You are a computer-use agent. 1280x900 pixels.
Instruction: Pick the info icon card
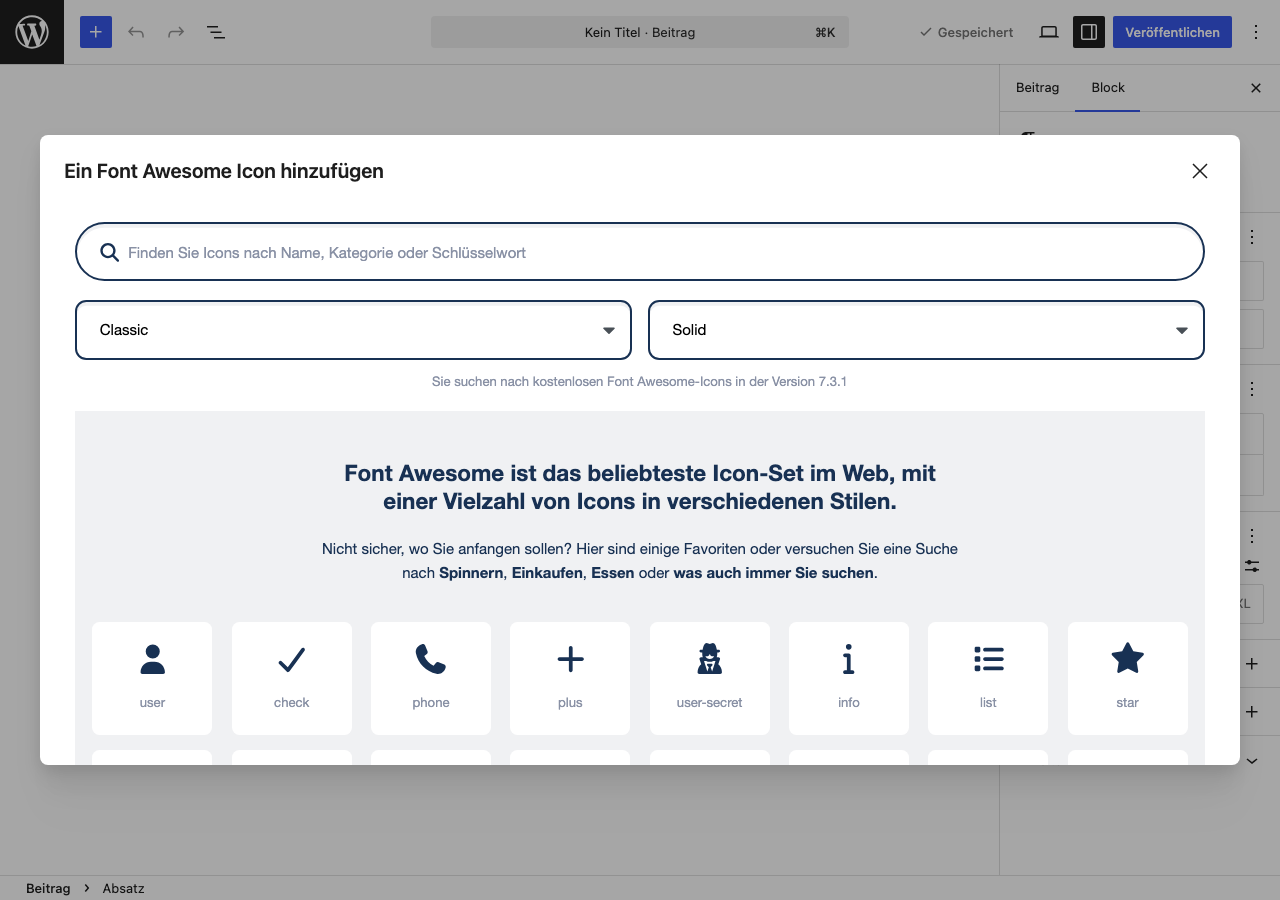849,678
